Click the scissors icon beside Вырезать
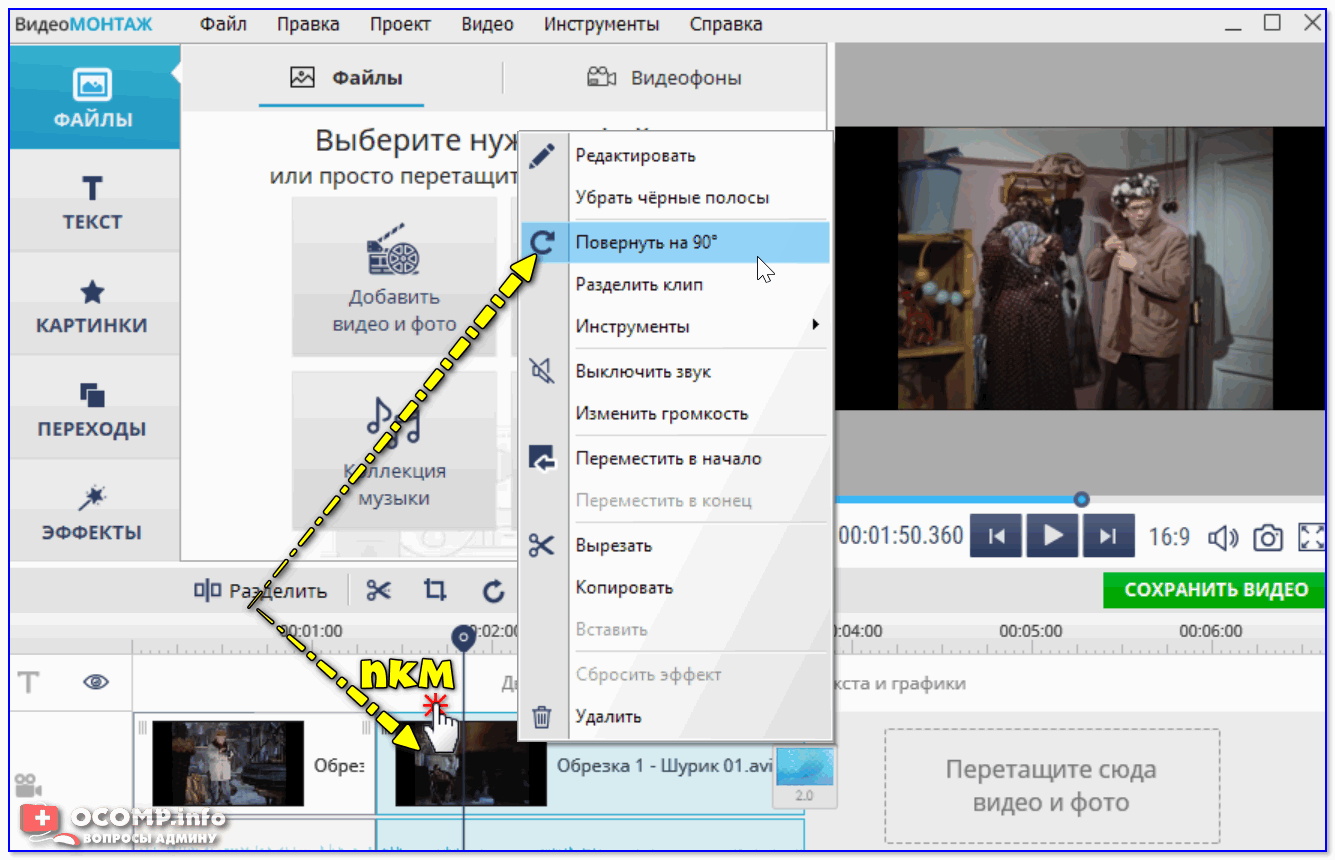 point(542,546)
